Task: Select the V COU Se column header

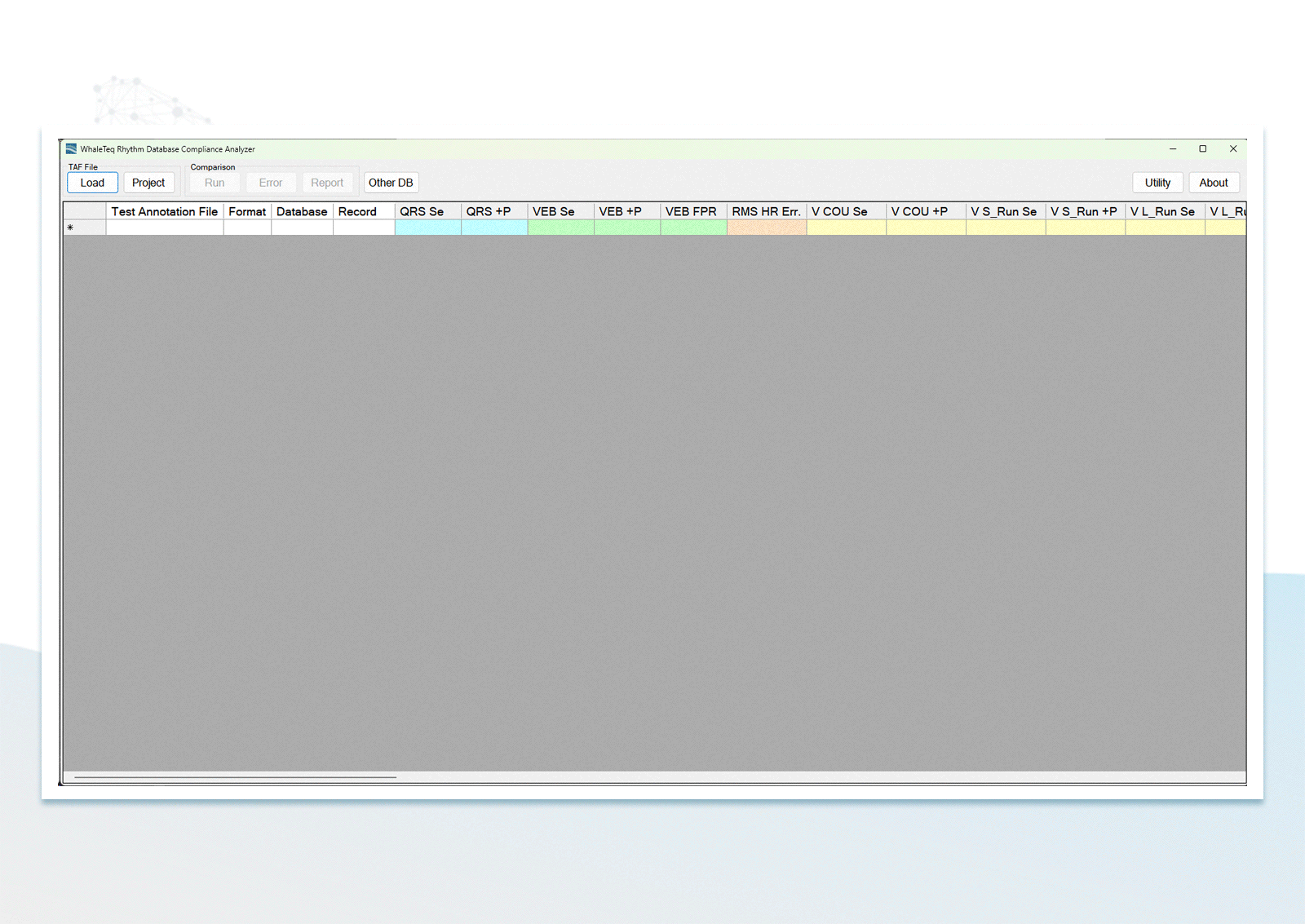Action: click(847, 211)
